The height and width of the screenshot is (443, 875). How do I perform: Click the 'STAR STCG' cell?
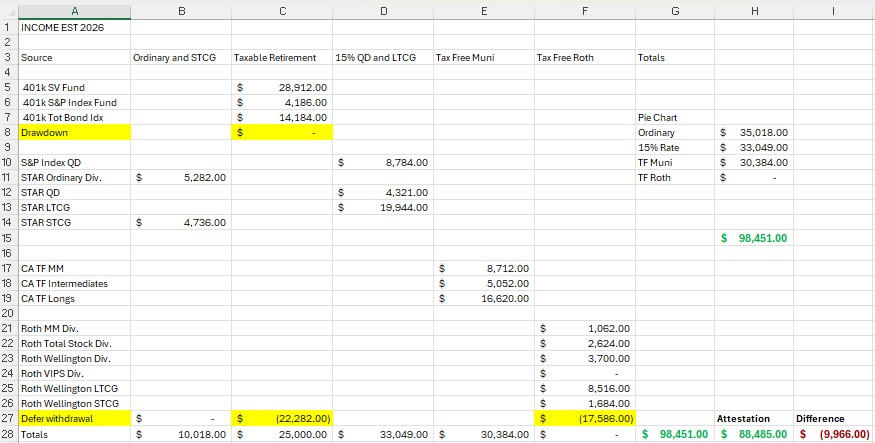75,223
